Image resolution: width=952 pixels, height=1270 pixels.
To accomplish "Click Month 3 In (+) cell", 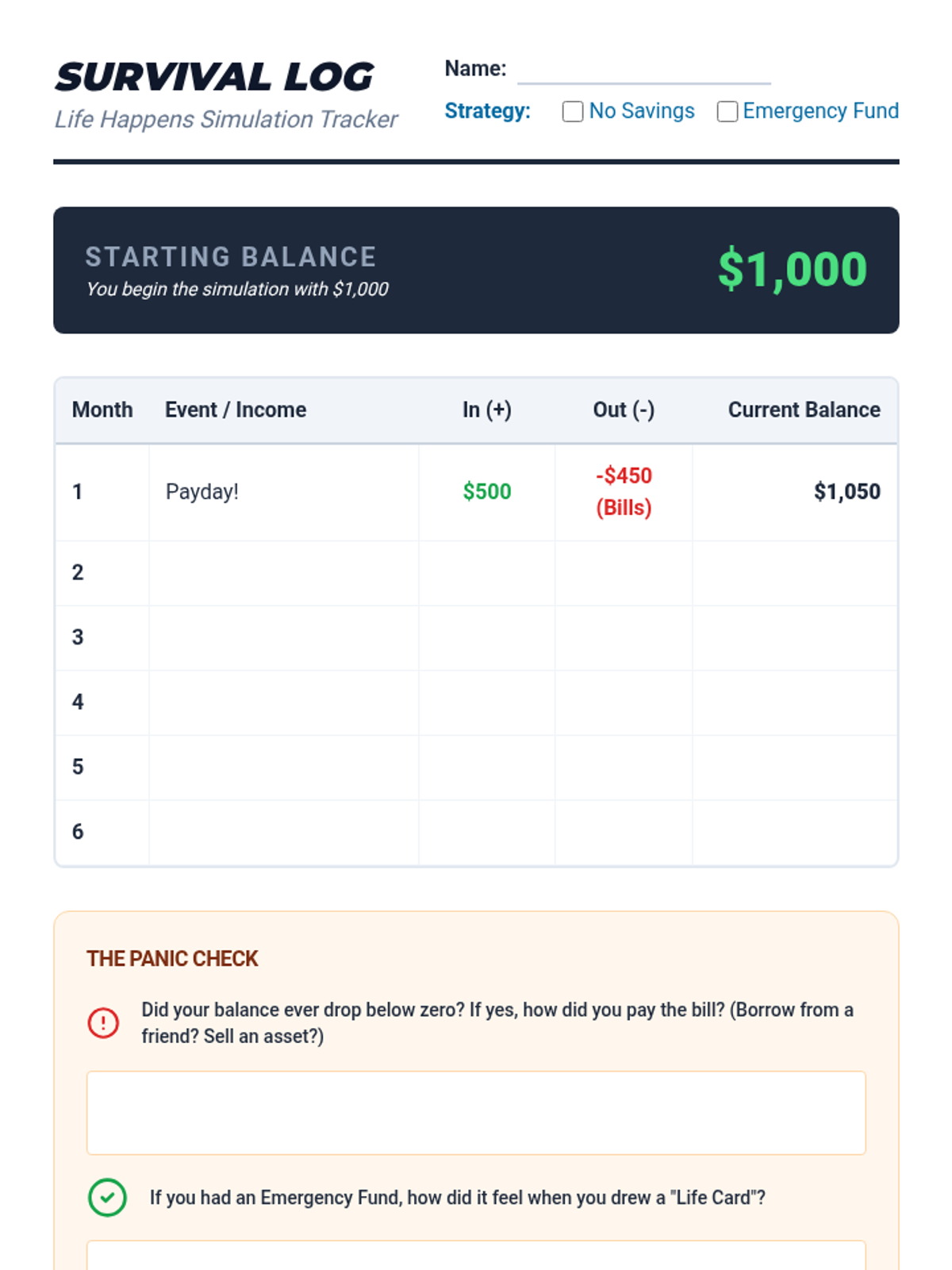I will point(486,637).
